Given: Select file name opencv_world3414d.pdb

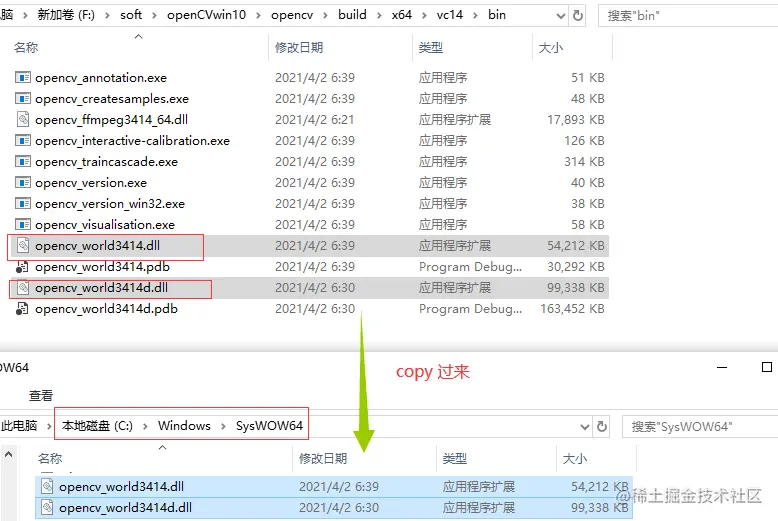Looking at the screenshot, I should point(106,309).
